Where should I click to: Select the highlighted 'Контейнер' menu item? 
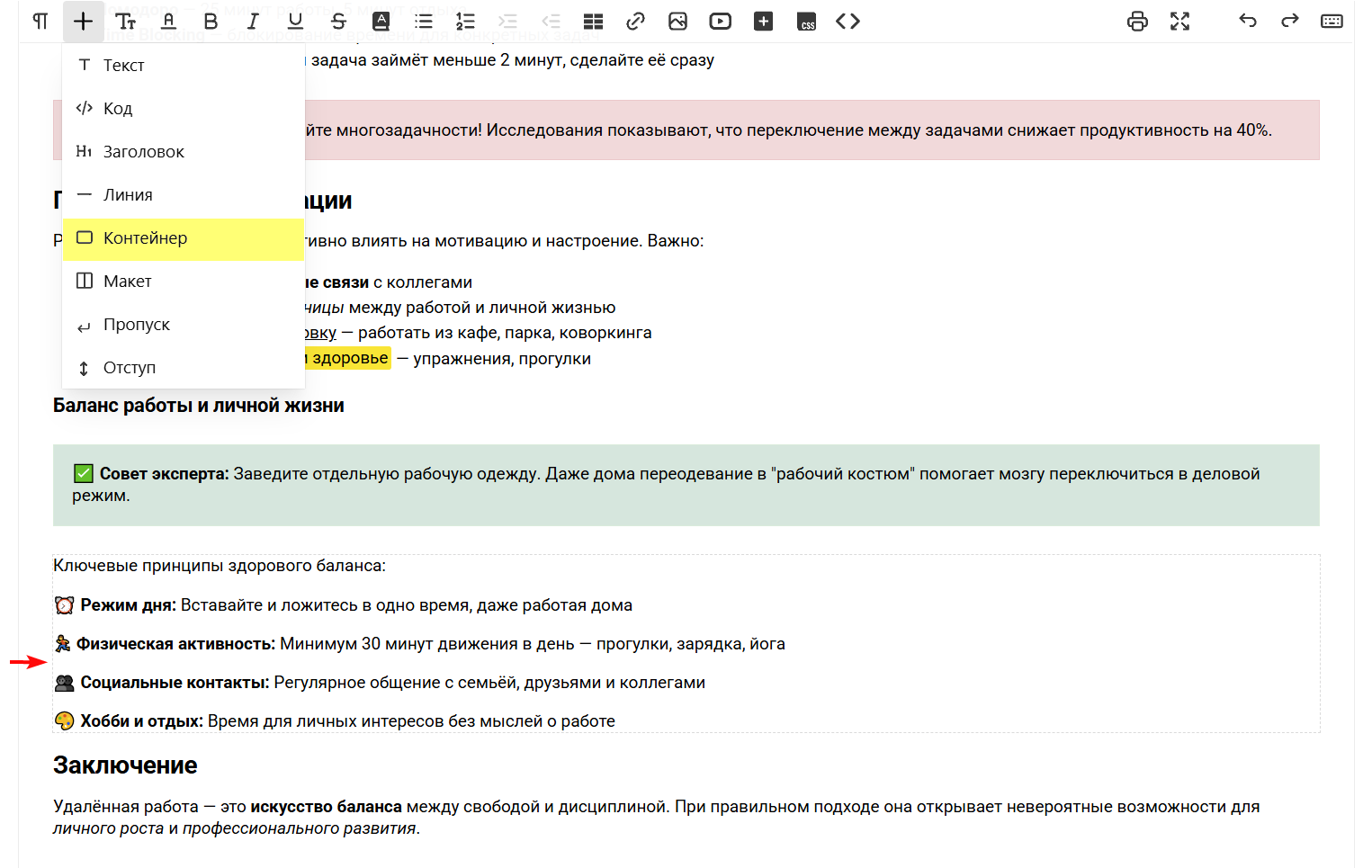(x=184, y=238)
